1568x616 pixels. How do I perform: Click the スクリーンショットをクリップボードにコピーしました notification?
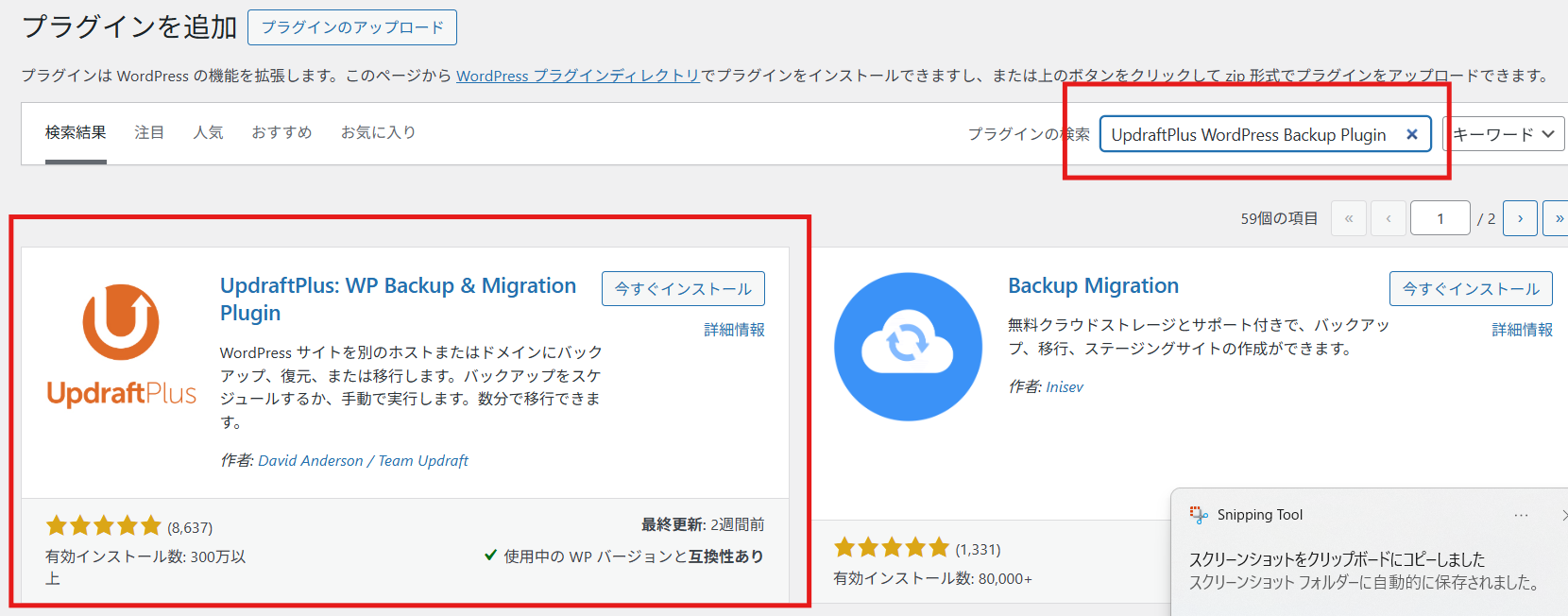coord(1337,559)
